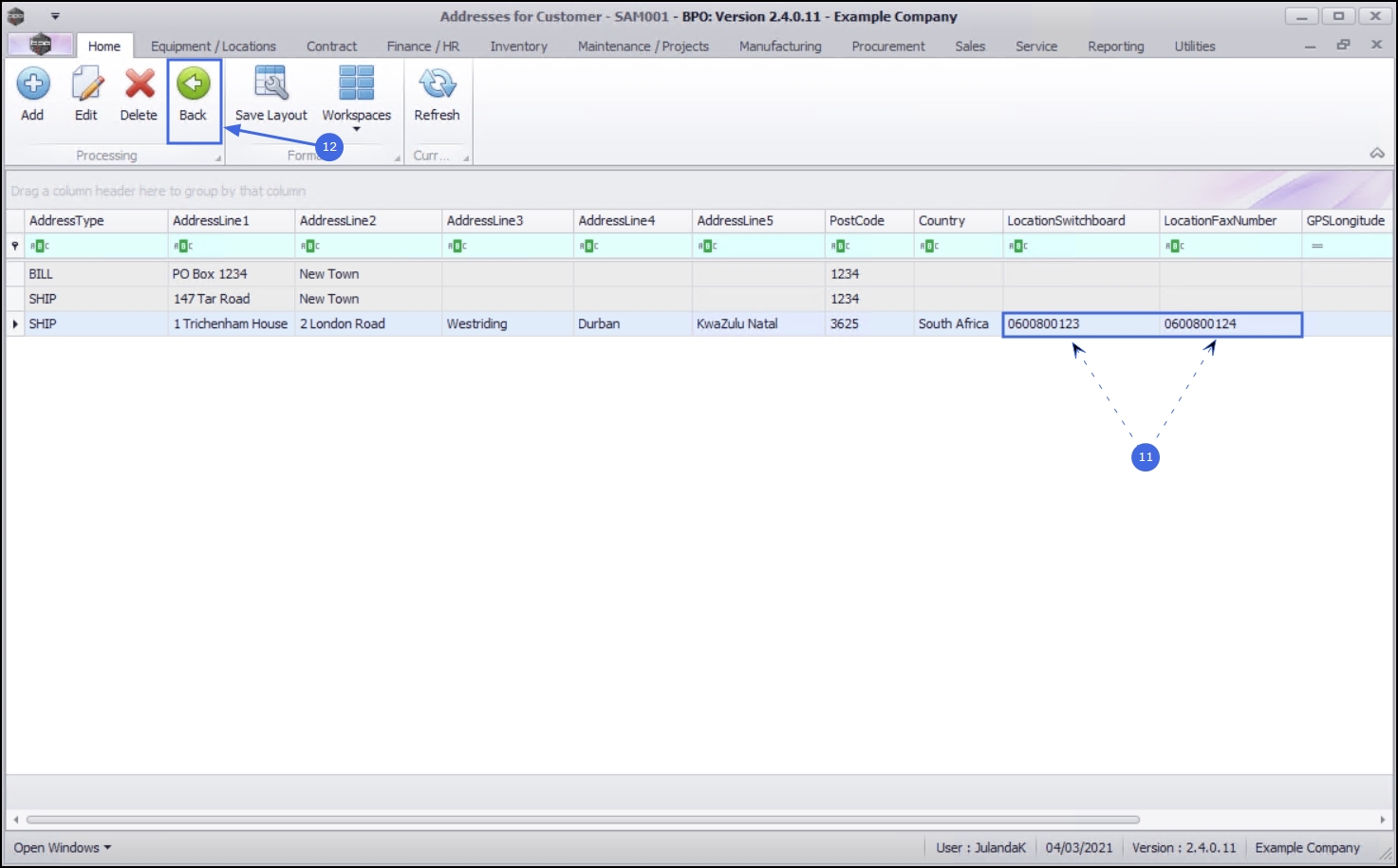Screen dimensions: 1398x868
Task: Open the Procurement tab
Action: [888, 46]
